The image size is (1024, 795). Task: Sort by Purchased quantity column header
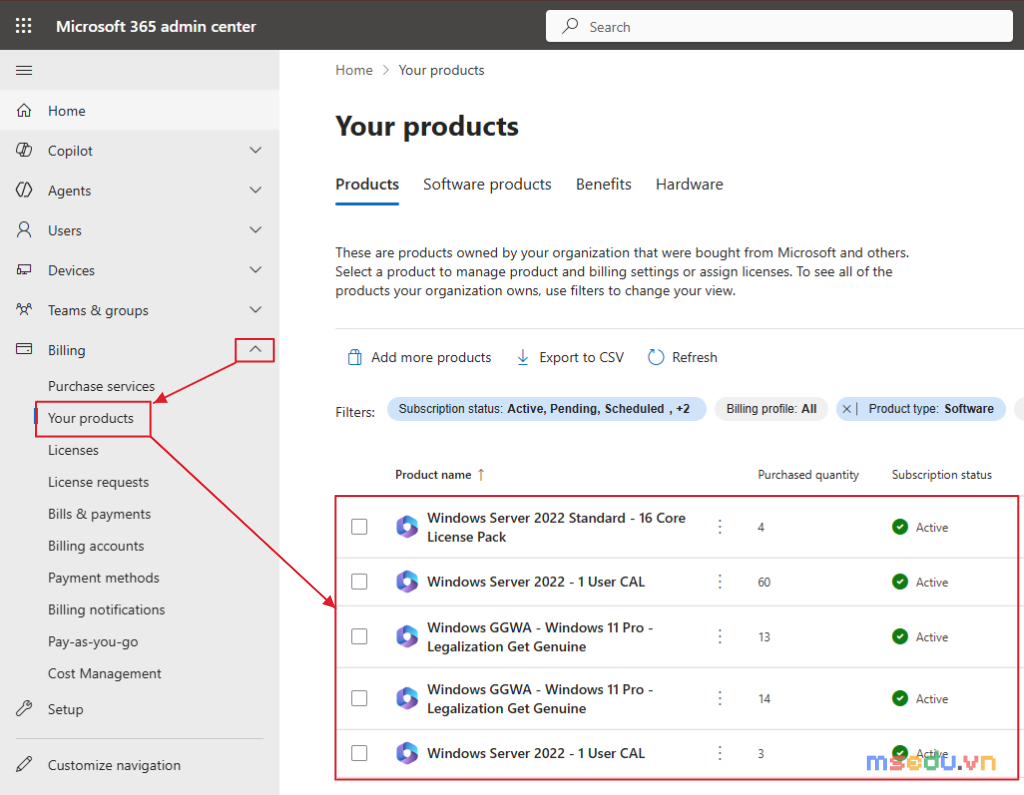808,475
